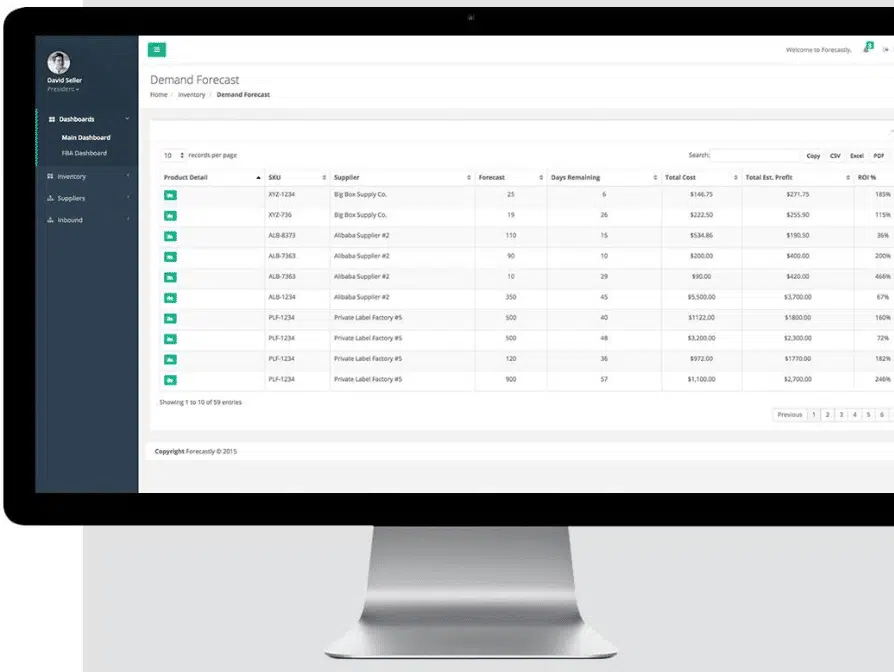Open product icon for ALB-7363 forecast 90
This screenshot has height=672, width=894.
coord(170,256)
